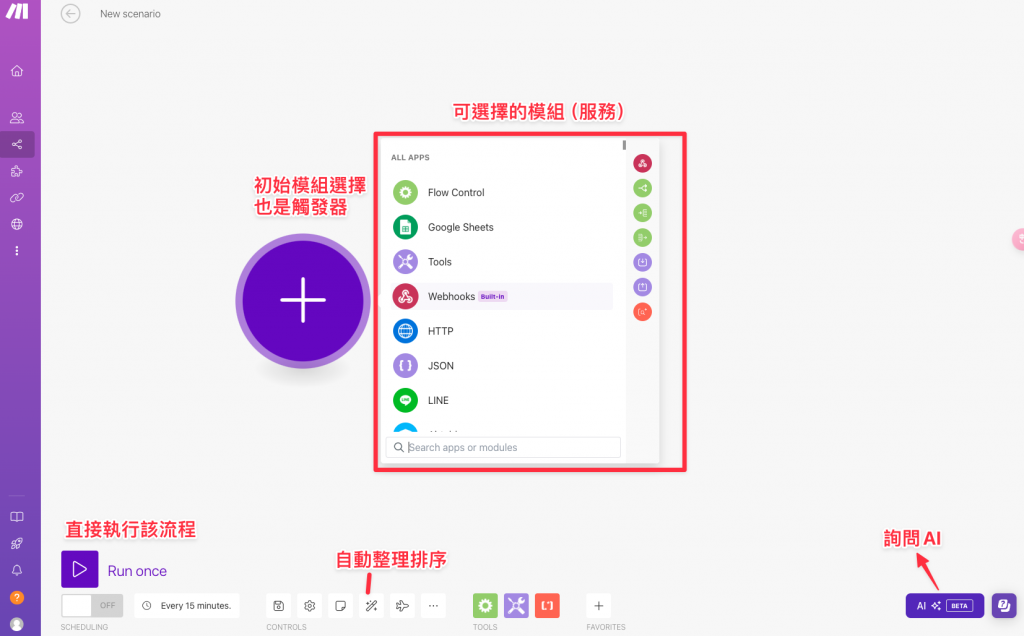Go back with the arrow button
Screen dimensions: 1024x636
pos(71,14)
